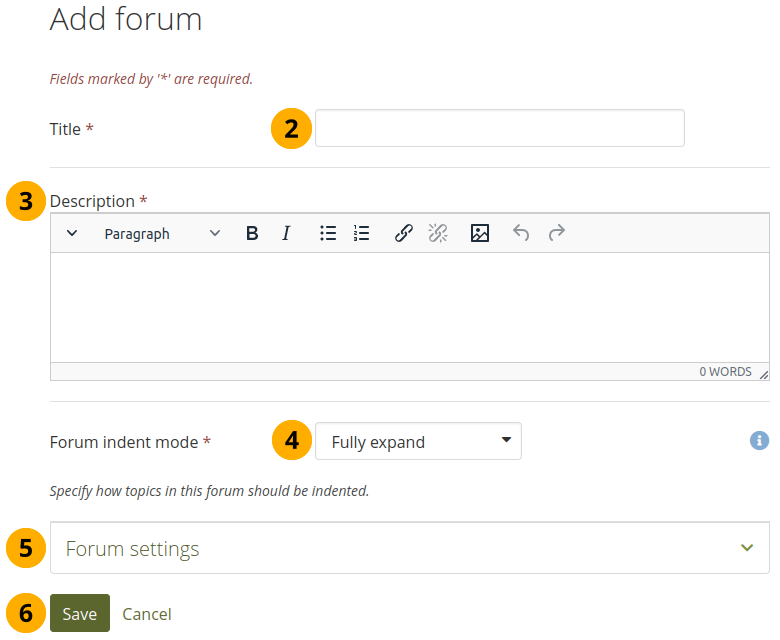
Task: Insert a bulleted list
Action: (x=328, y=233)
